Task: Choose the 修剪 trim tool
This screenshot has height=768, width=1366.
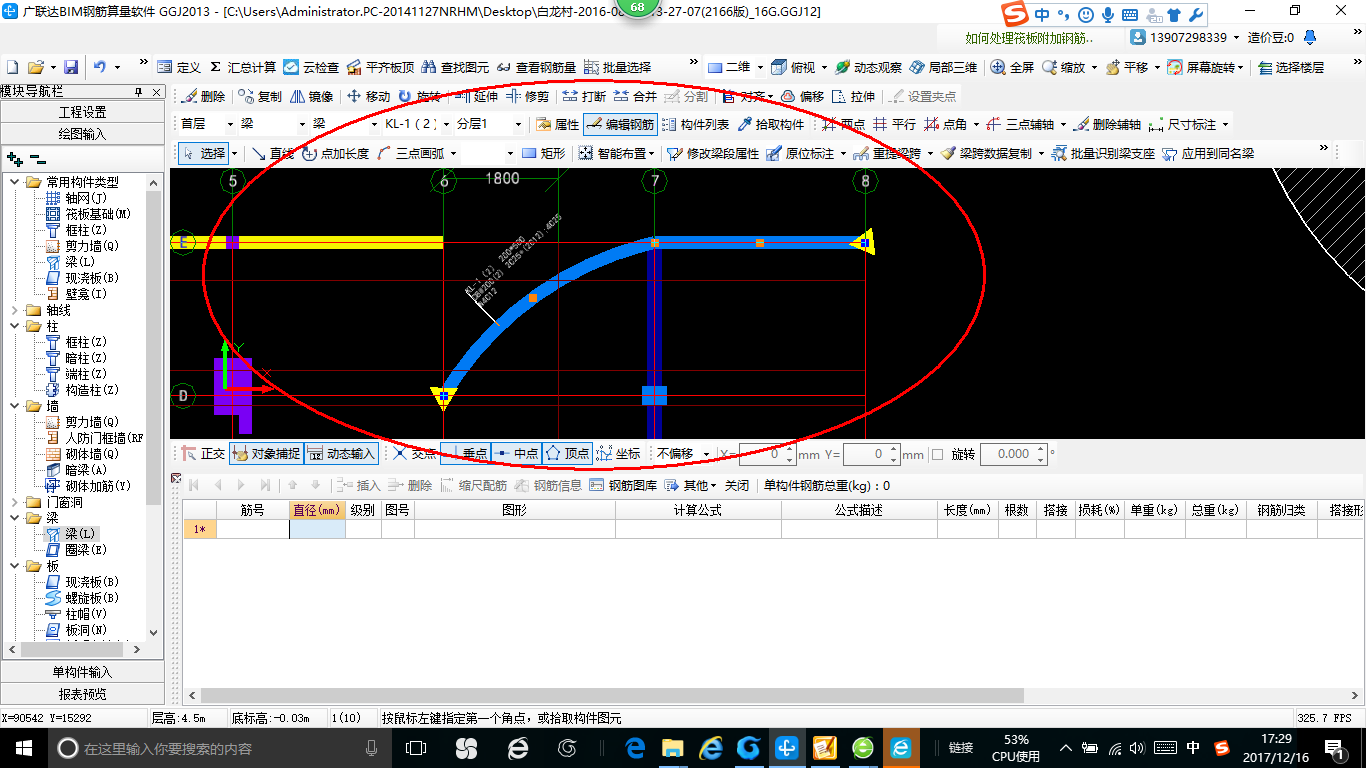Action: (x=527, y=97)
